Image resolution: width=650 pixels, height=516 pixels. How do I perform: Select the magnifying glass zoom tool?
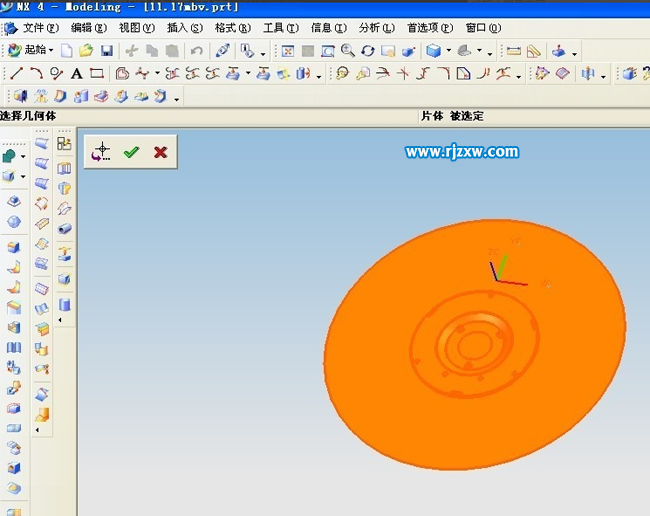coord(347,50)
